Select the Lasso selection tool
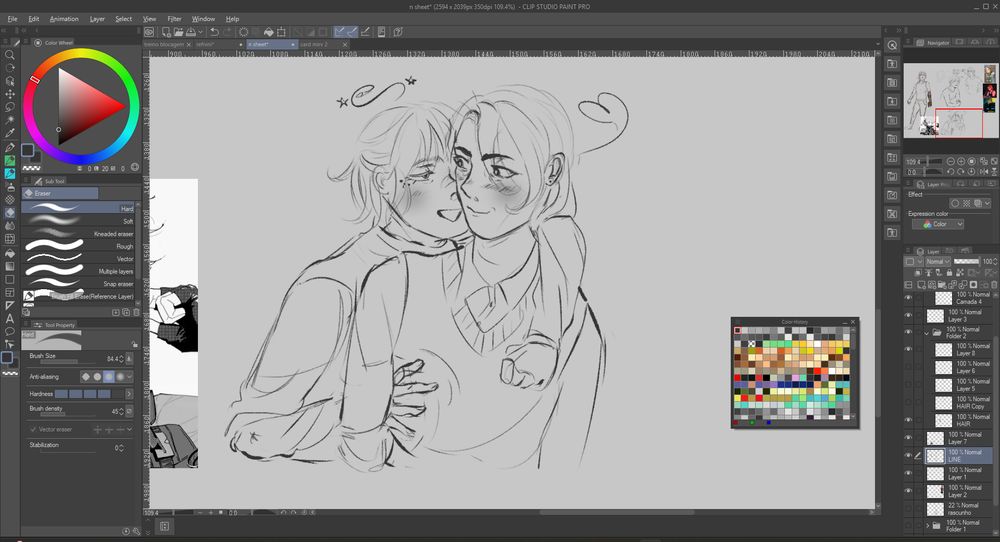This screenshot has width=1000, height=542. point(10,107)
